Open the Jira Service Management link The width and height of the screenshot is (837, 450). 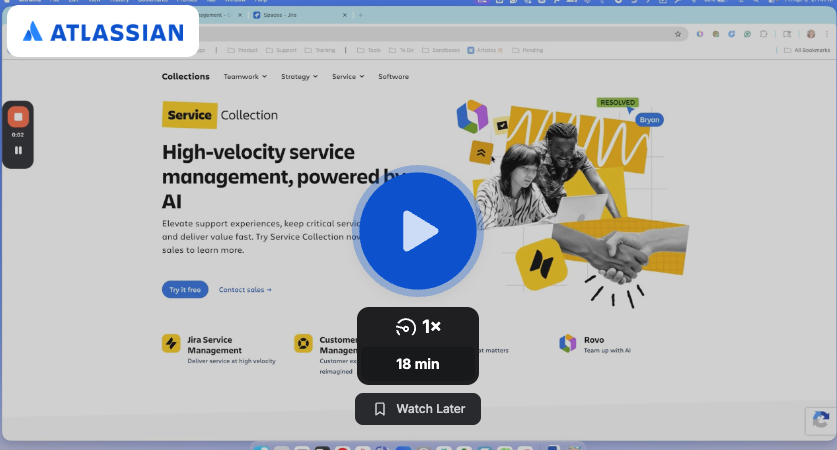point(214,345)
